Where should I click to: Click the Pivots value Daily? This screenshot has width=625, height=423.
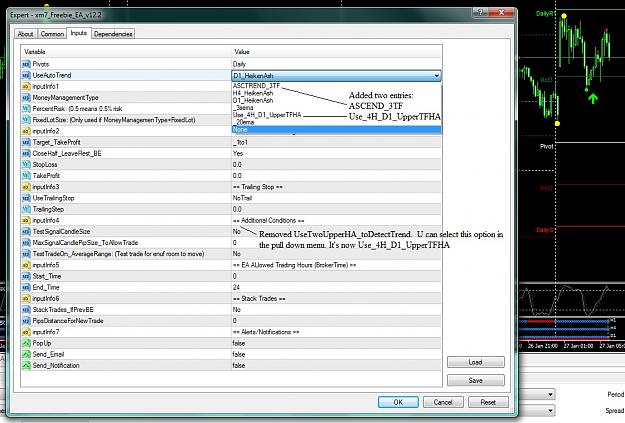[x=239, y=64]
